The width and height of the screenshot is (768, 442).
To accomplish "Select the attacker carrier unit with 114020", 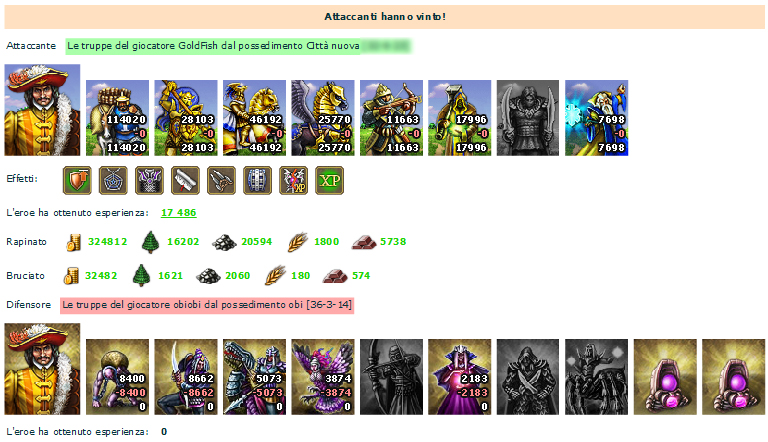I will click(x=118, y=118).
